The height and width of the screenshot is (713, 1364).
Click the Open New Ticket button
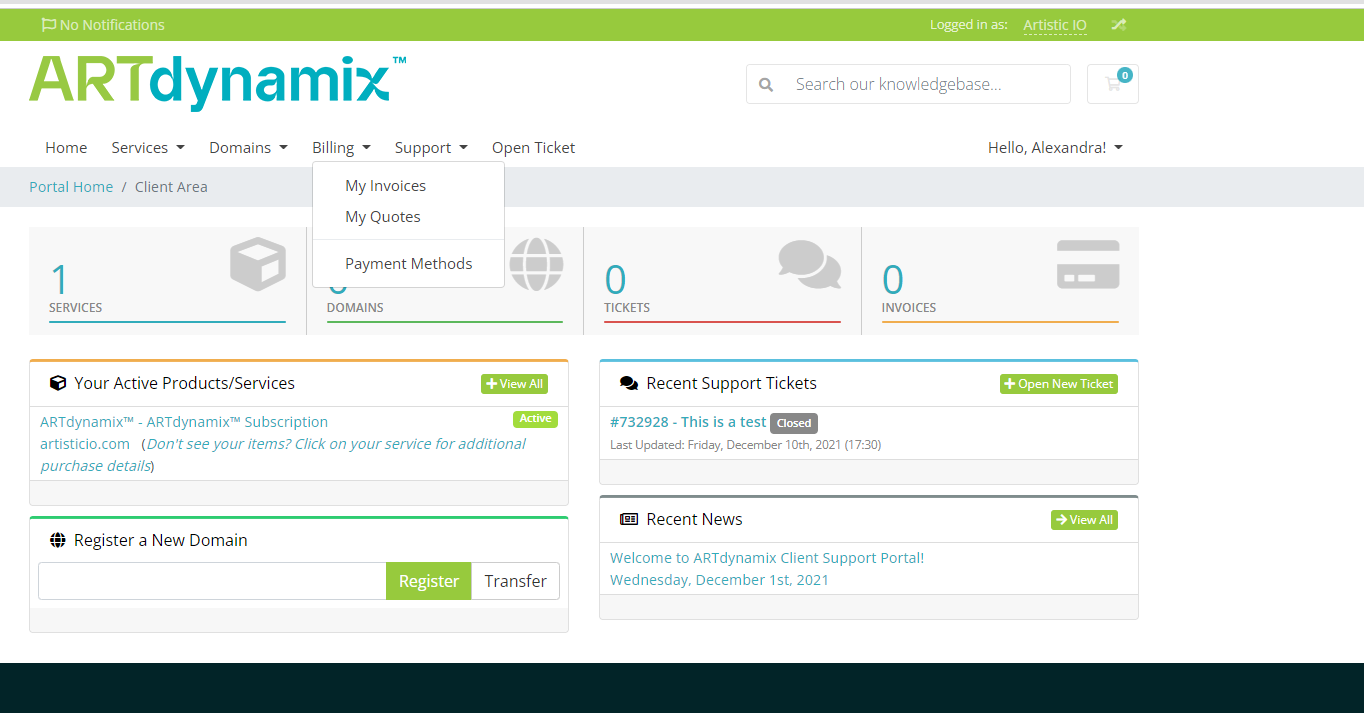click(1059, 384)
